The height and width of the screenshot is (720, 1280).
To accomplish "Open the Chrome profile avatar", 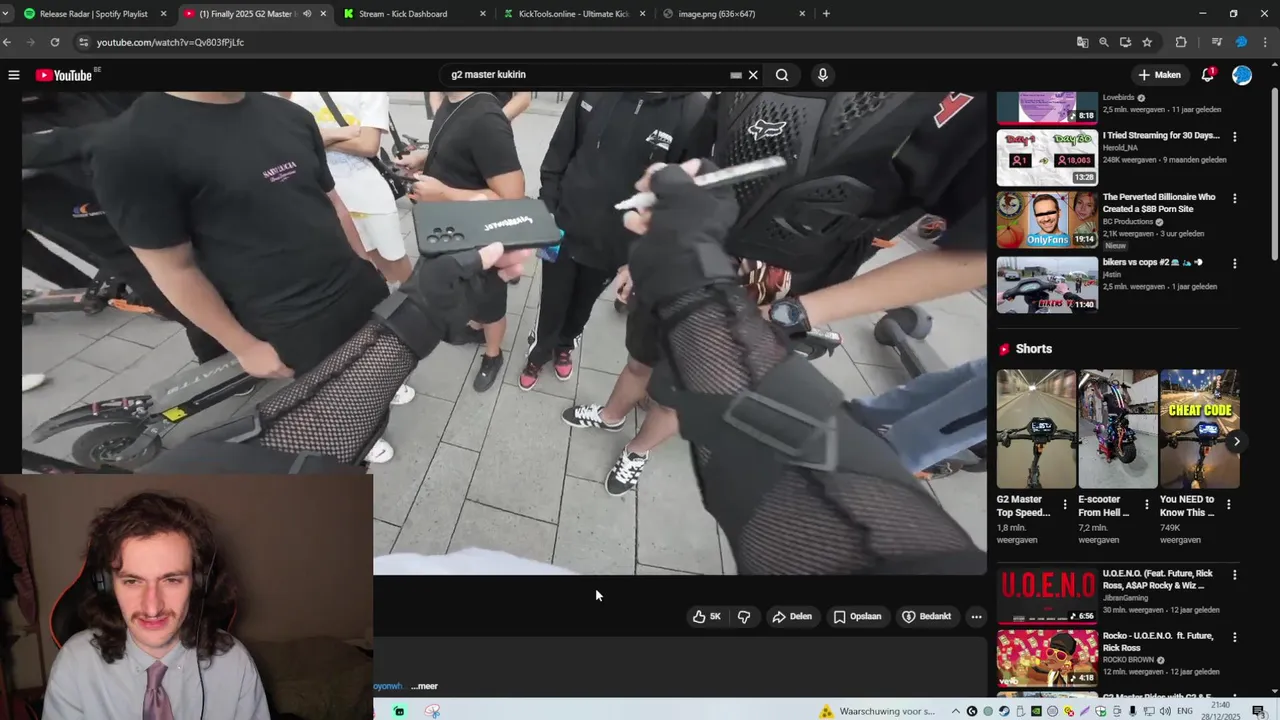I will pos(1241,42).
